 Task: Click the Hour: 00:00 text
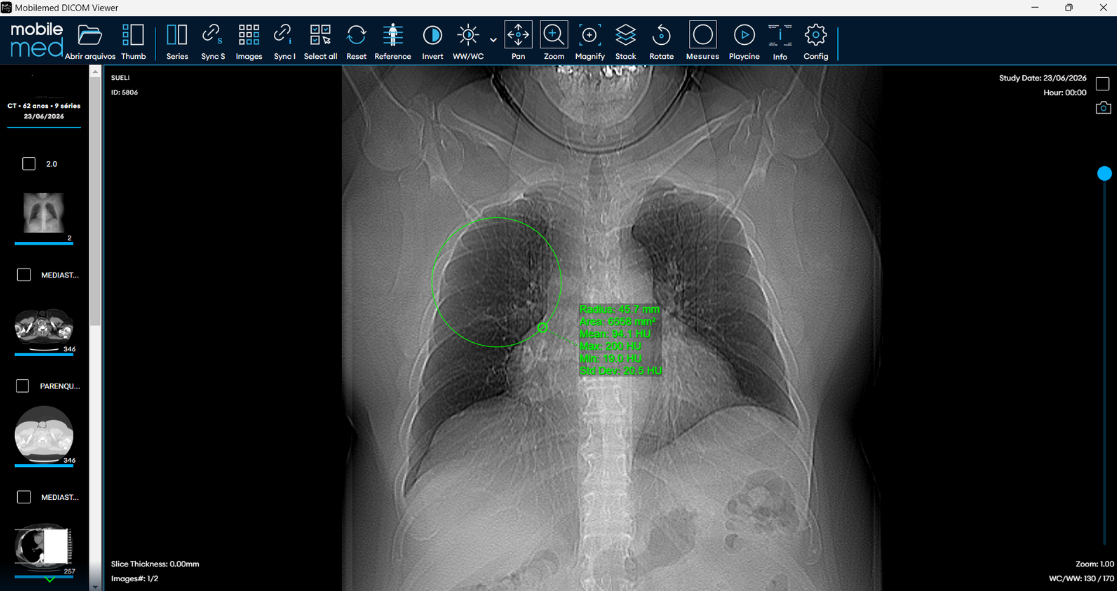(x=1065, y=93)
